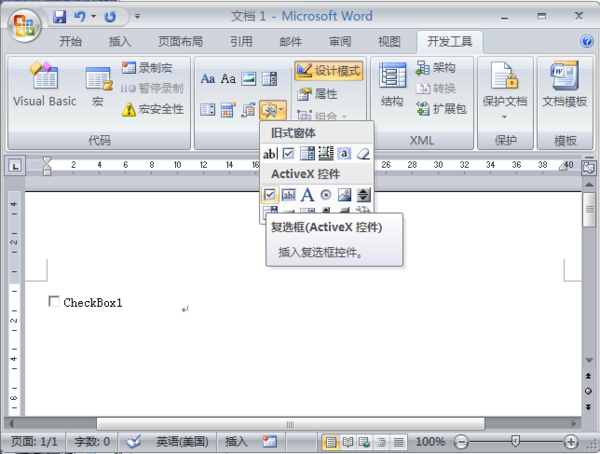The height and width of the screenshot is (454, 600).
Task: Switch to the 审阅 tab
Action: (x=340, y=41)
